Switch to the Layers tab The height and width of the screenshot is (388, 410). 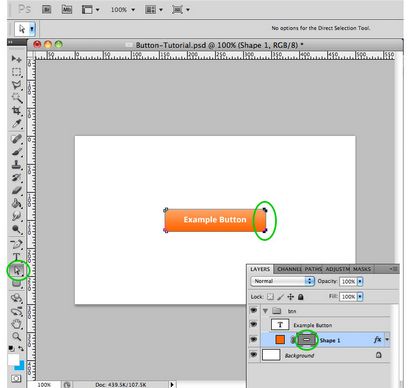(260, 269)
